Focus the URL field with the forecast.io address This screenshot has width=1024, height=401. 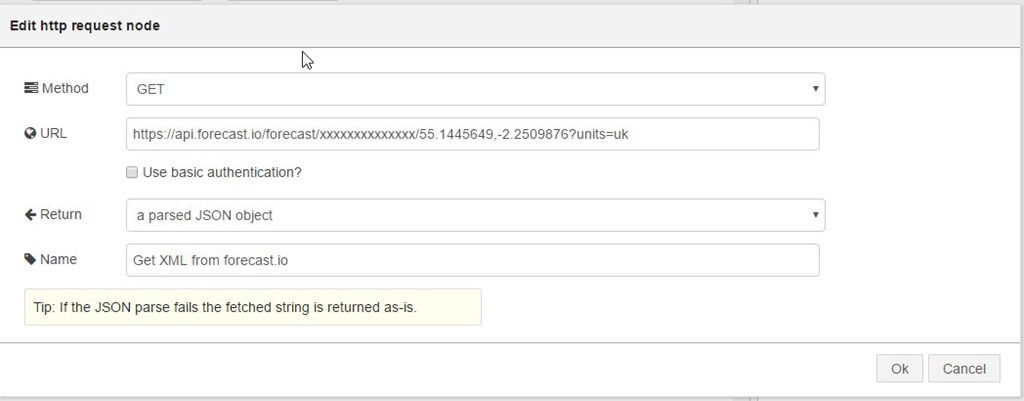coord(472,134)
